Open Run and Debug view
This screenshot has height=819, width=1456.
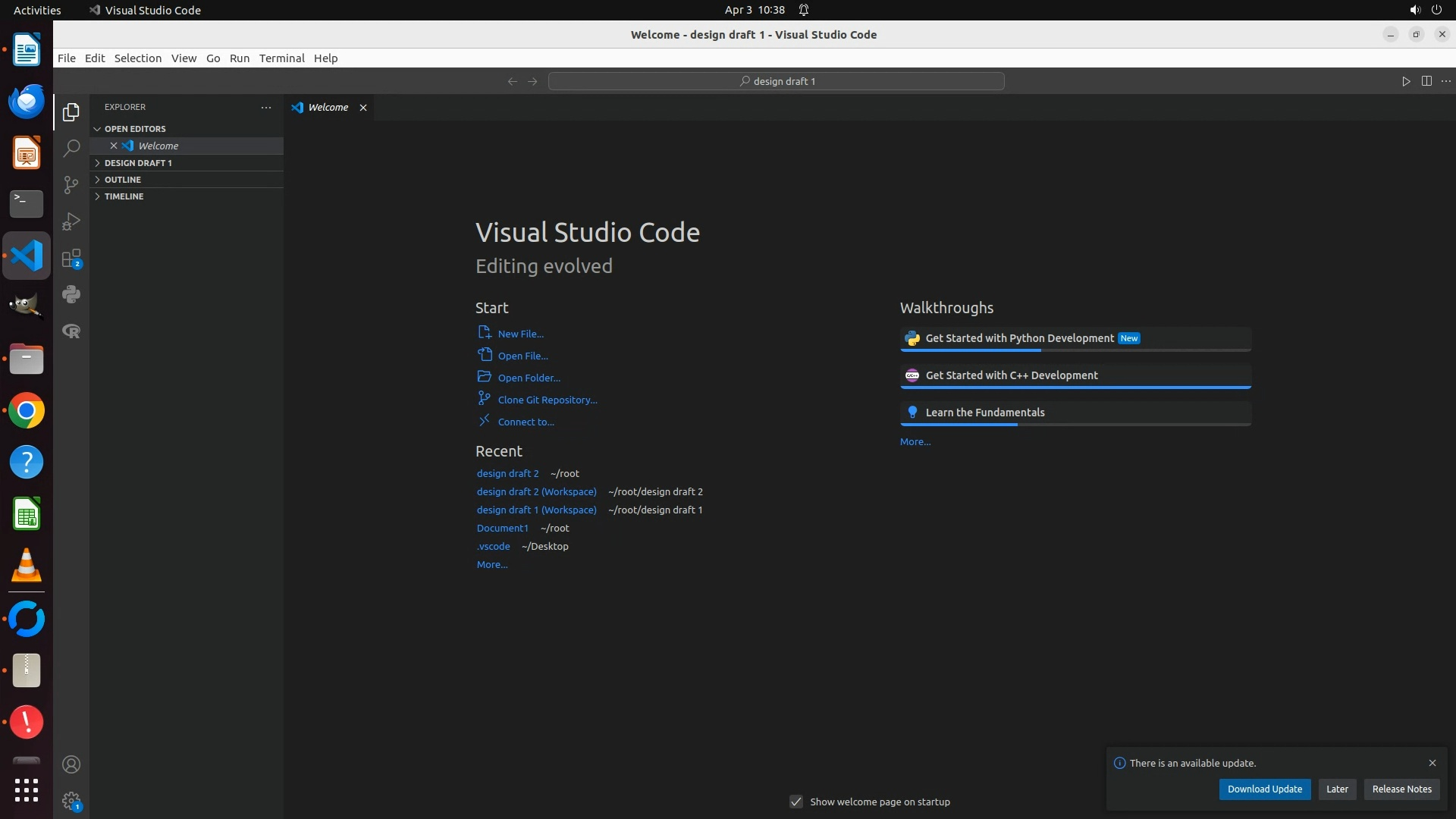coord(71,221)
